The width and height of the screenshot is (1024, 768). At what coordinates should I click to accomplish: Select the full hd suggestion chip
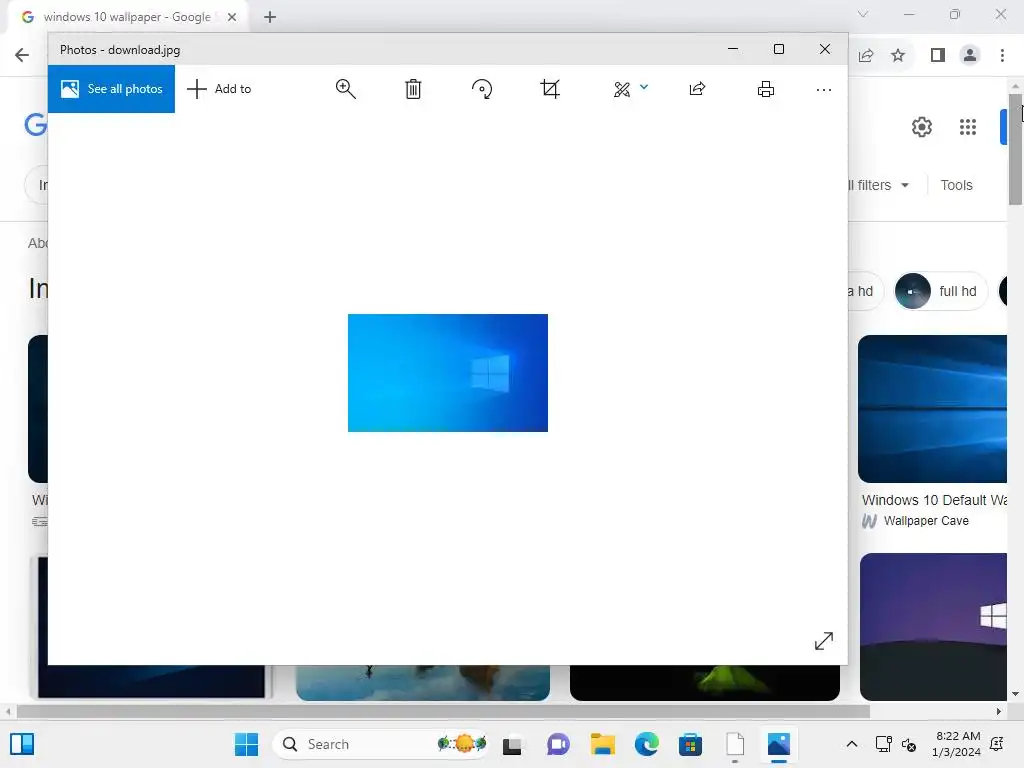click(x=939, y=291)
